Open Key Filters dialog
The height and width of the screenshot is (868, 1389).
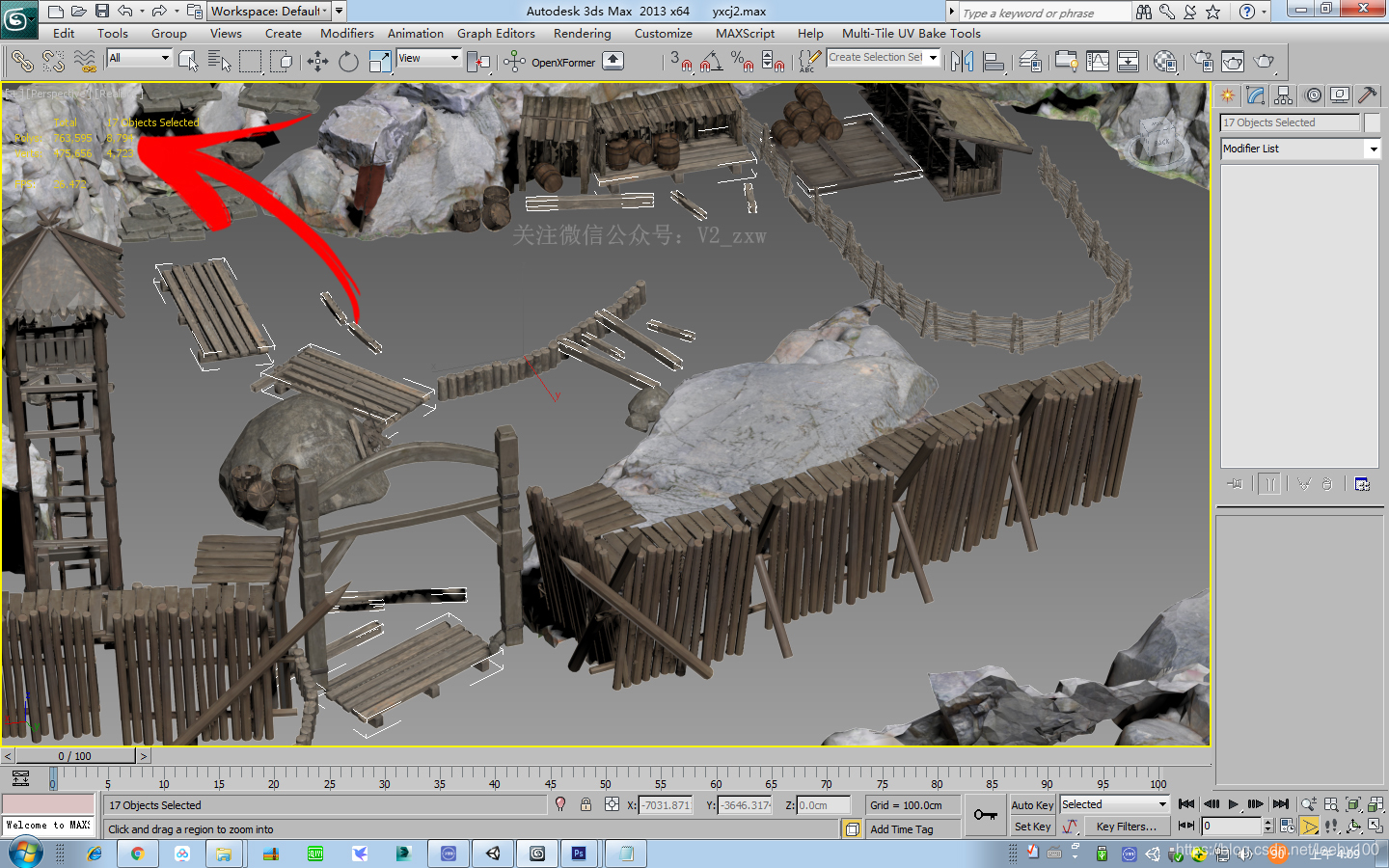[1127, 827]
